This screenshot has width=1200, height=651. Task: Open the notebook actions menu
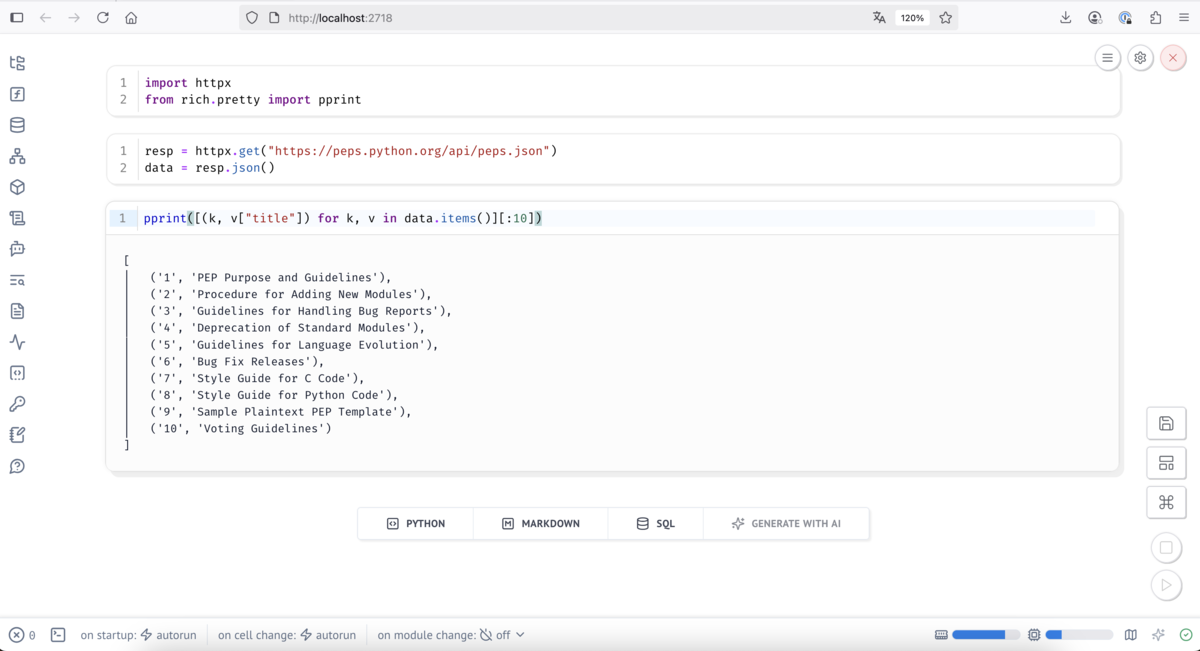(1107, 57)
